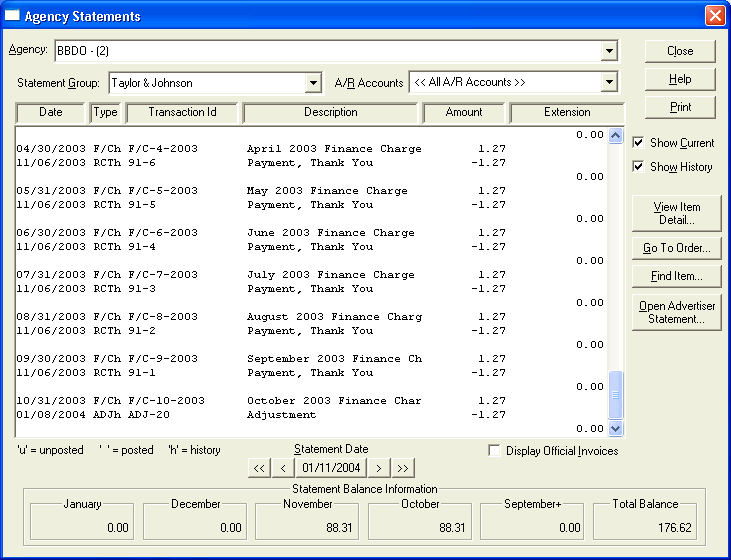The width and height of the screenshot is (731, 560).
Task: Sort by the Date column header
Action: click(x=50, y=112)
